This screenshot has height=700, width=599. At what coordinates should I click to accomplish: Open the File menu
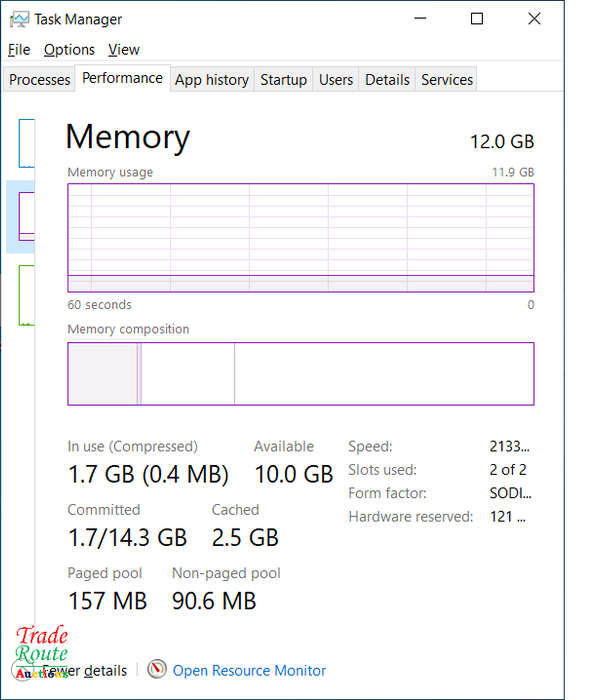19,50
